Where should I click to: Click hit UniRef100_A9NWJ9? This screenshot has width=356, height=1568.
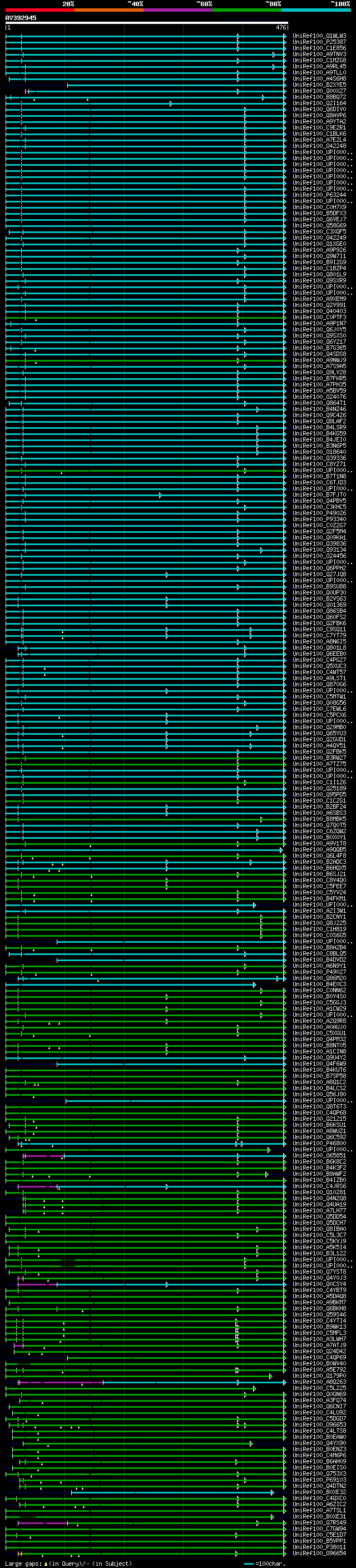(319, 360)
